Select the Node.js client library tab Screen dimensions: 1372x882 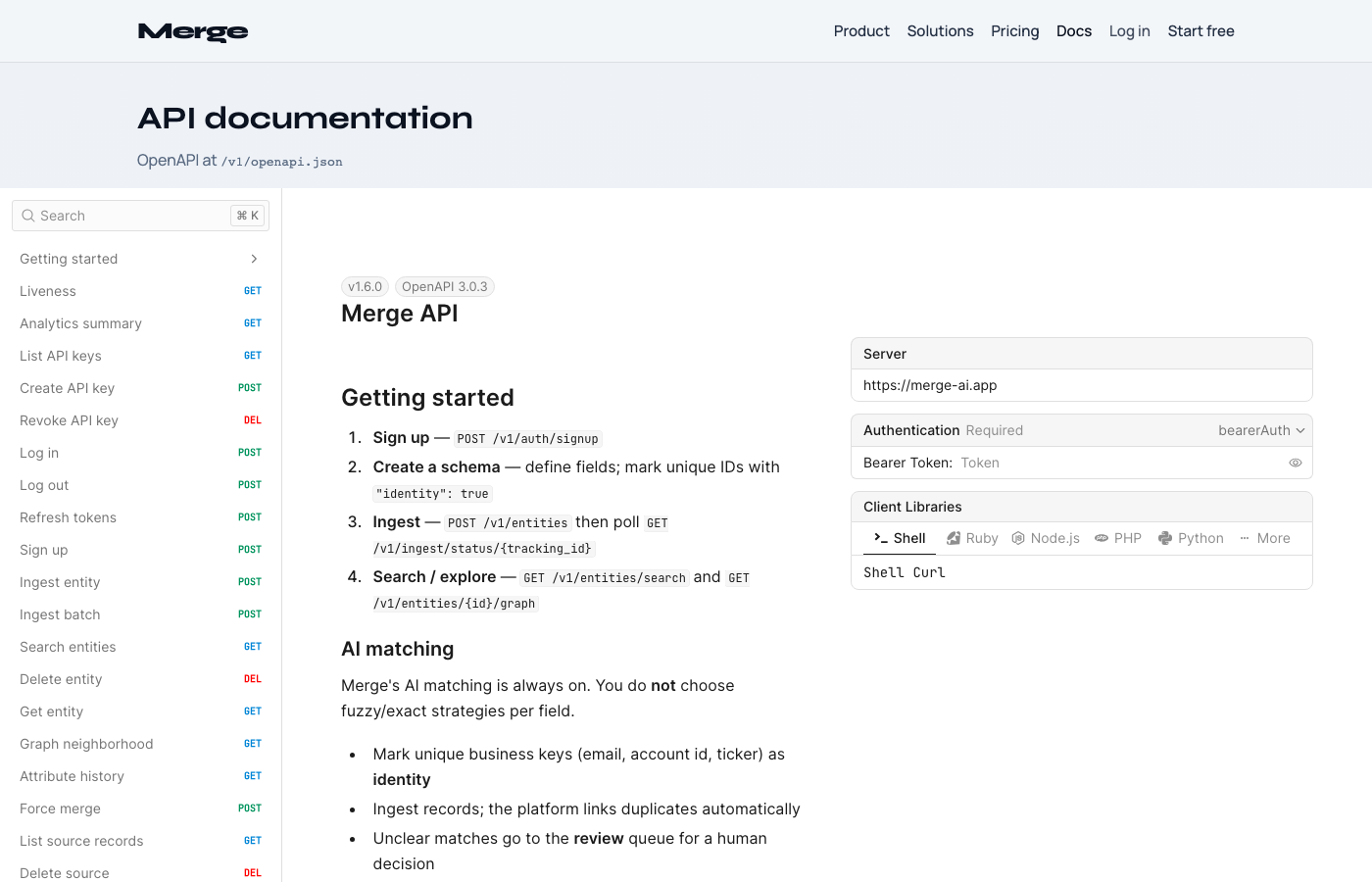tap(1046, 538)
